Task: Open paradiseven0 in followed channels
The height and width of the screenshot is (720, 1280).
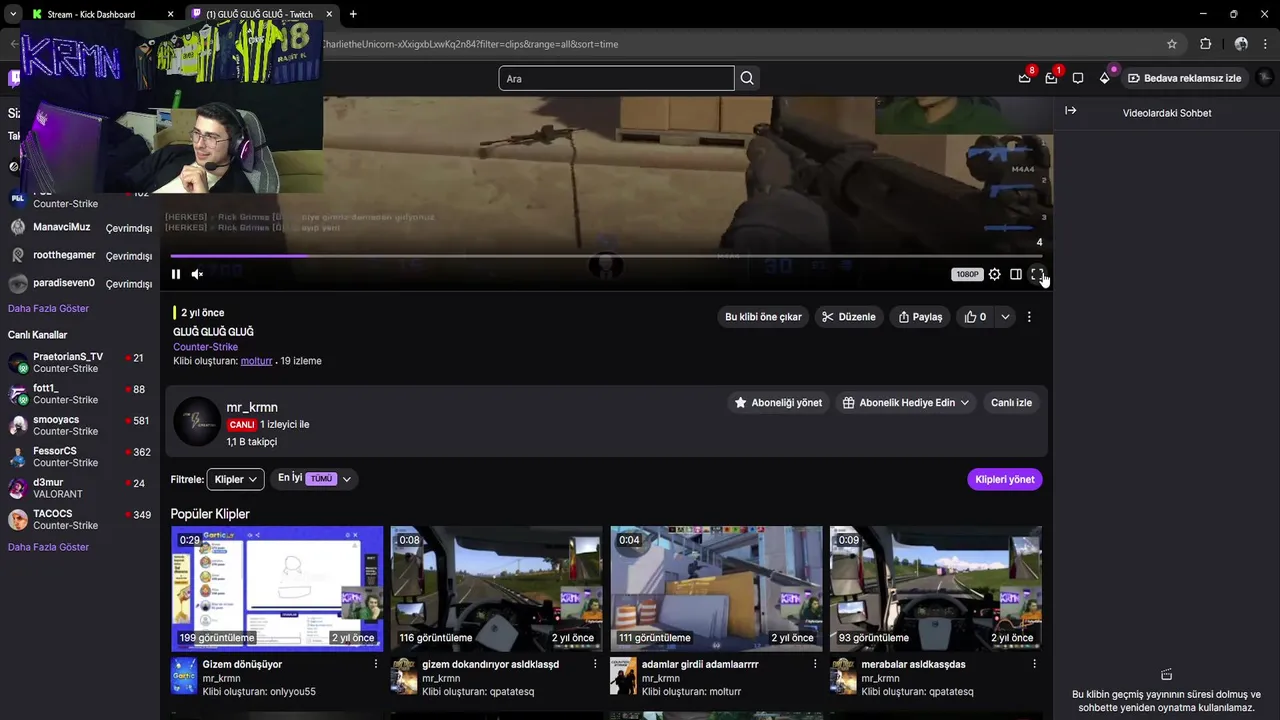Action: point(80,284)
